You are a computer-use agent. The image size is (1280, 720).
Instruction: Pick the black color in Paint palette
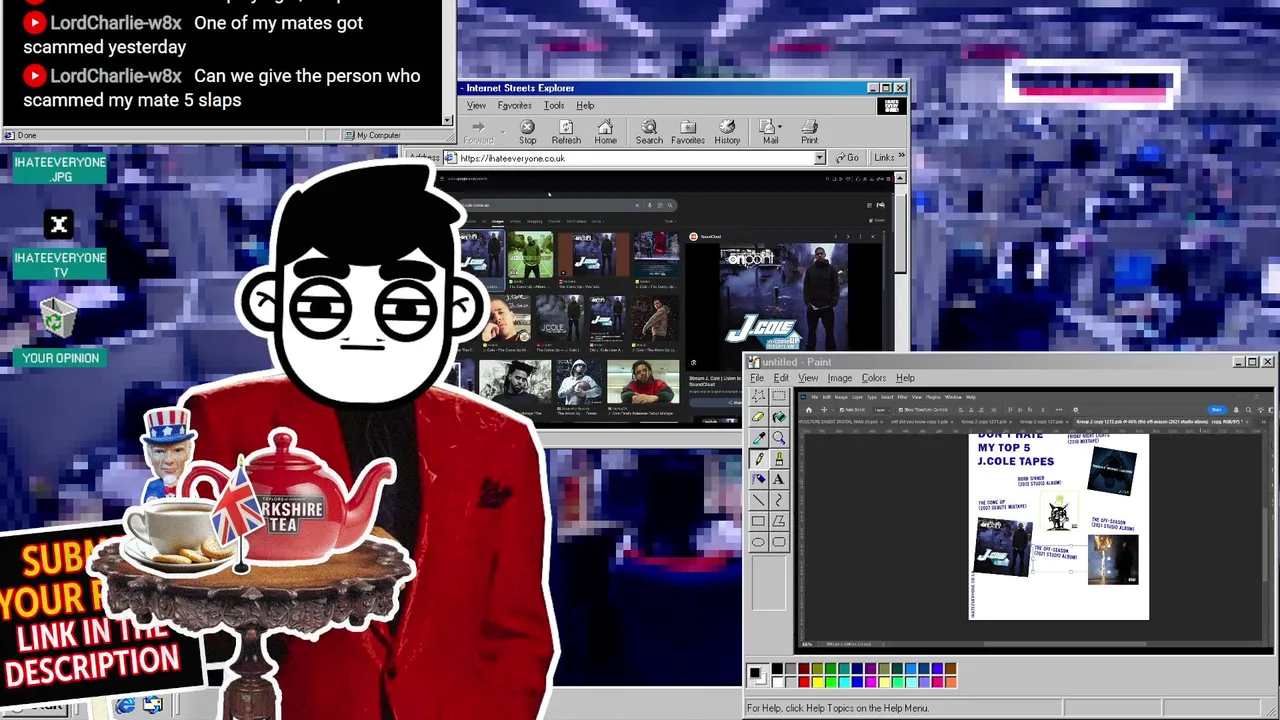(777, 669)
